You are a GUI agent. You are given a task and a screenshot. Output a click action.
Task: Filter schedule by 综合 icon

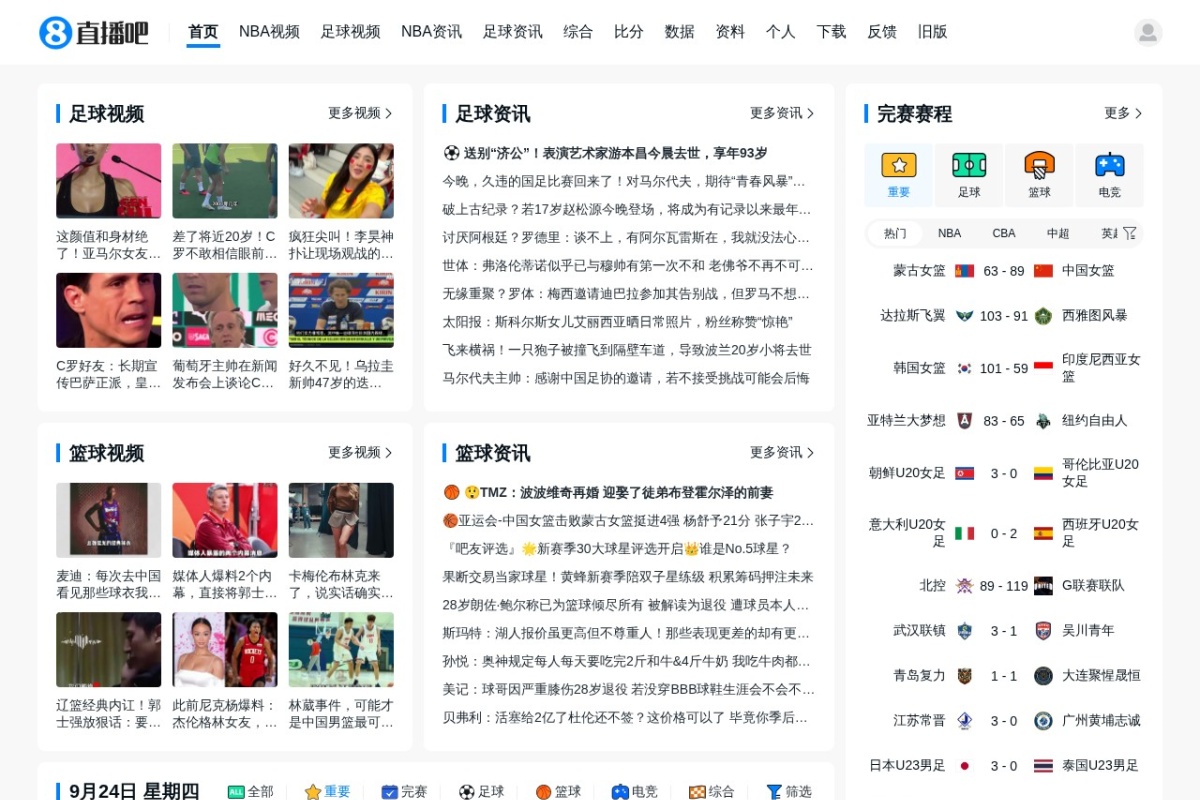pos(697,792)
